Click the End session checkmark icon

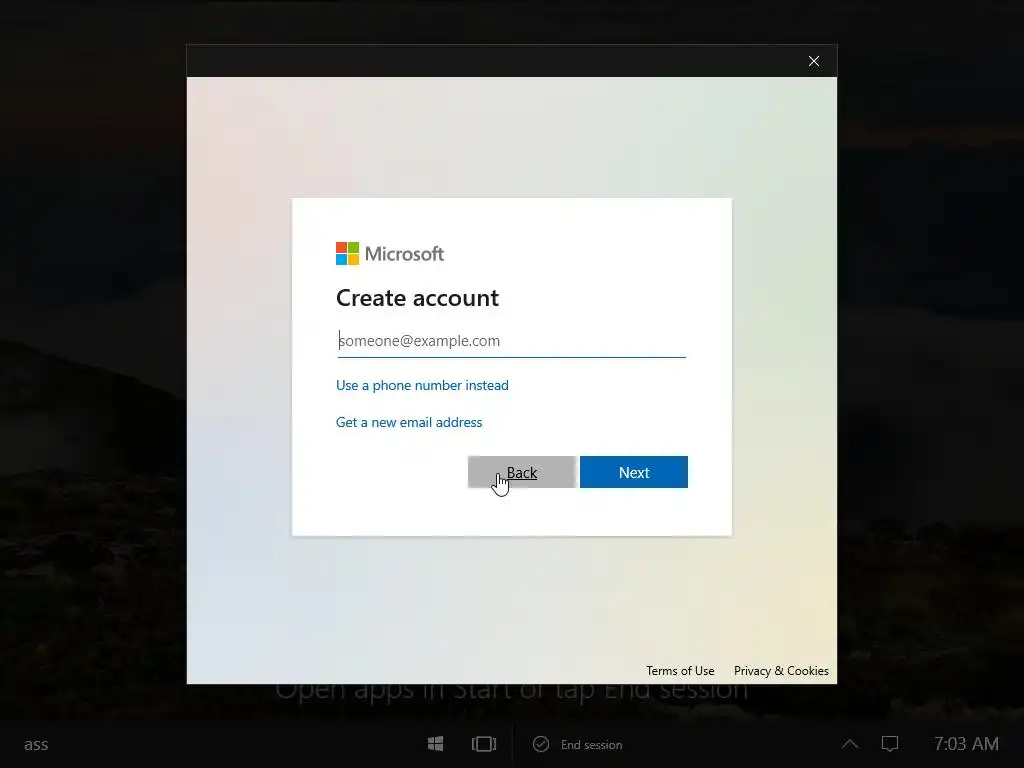[x=541, y=744]
